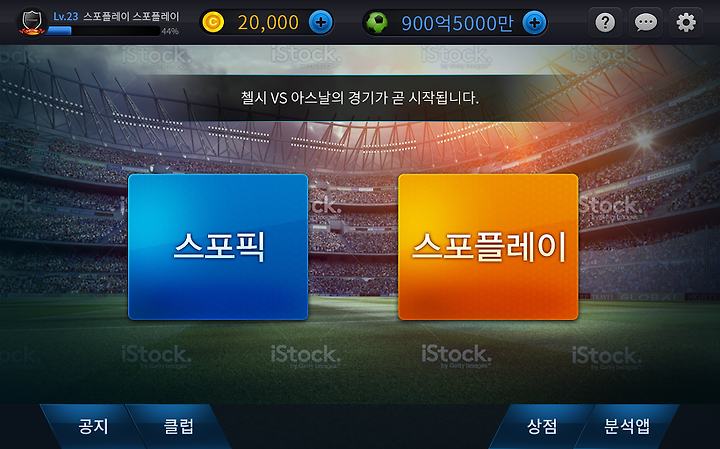This screenshot has width=720, height=449.
Task: Click the level experience progress bar
Action: click(103, 31)
